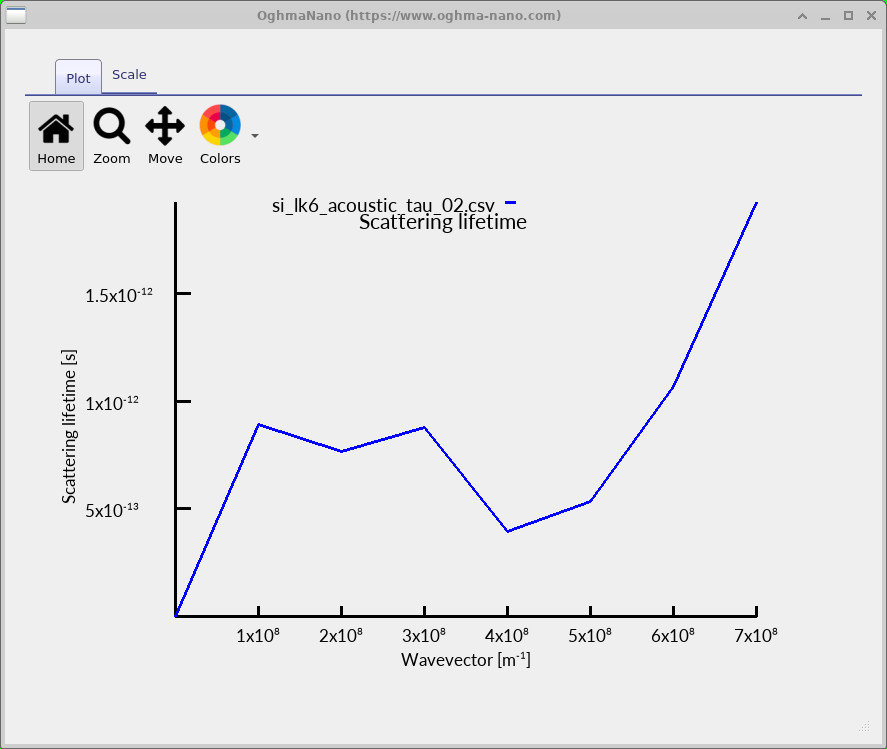Switch to the Plot tab

tap(78, 78)
